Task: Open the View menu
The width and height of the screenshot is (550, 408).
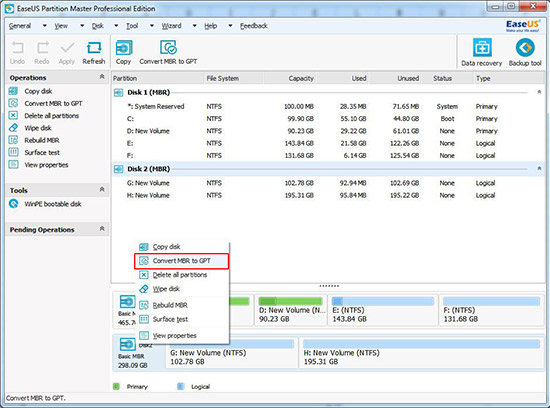Action: coord(61,26)
